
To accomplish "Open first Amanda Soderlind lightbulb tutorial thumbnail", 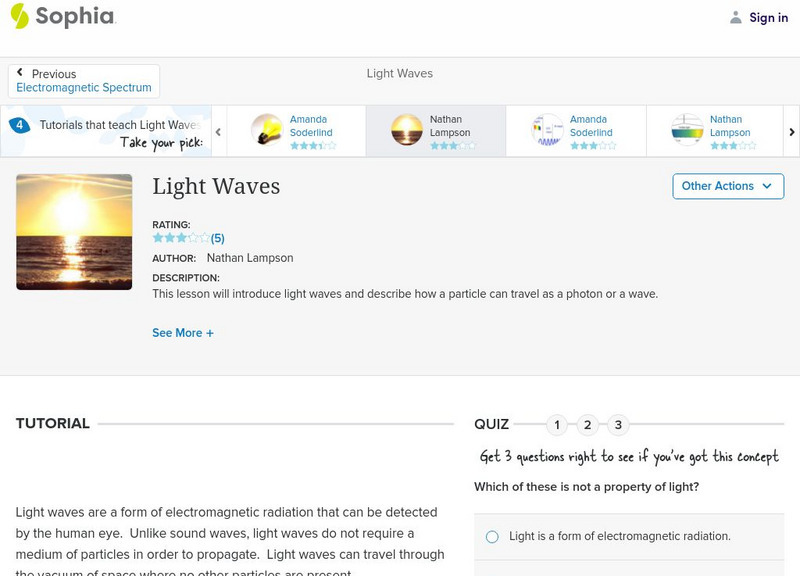I will (x=266, y=131).
